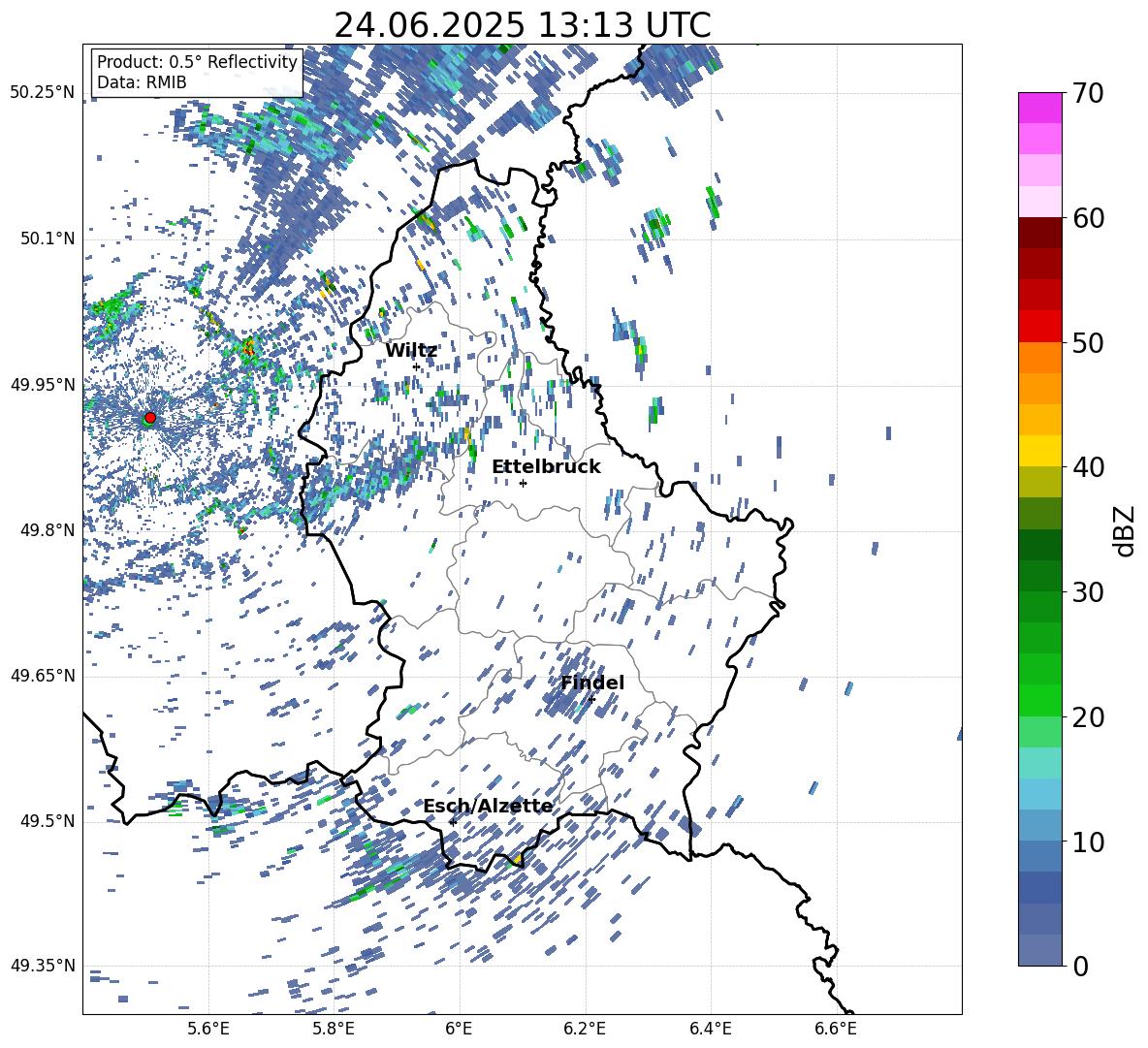Screen dimensions: 1148x1048
Task: Click the Wiltz location cross marker
Action: [416, 366]
